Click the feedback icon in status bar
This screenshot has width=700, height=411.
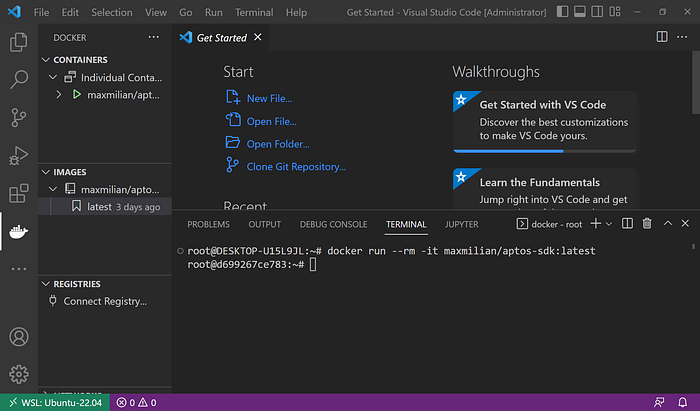pyautogui.click(x=659, y=403)
